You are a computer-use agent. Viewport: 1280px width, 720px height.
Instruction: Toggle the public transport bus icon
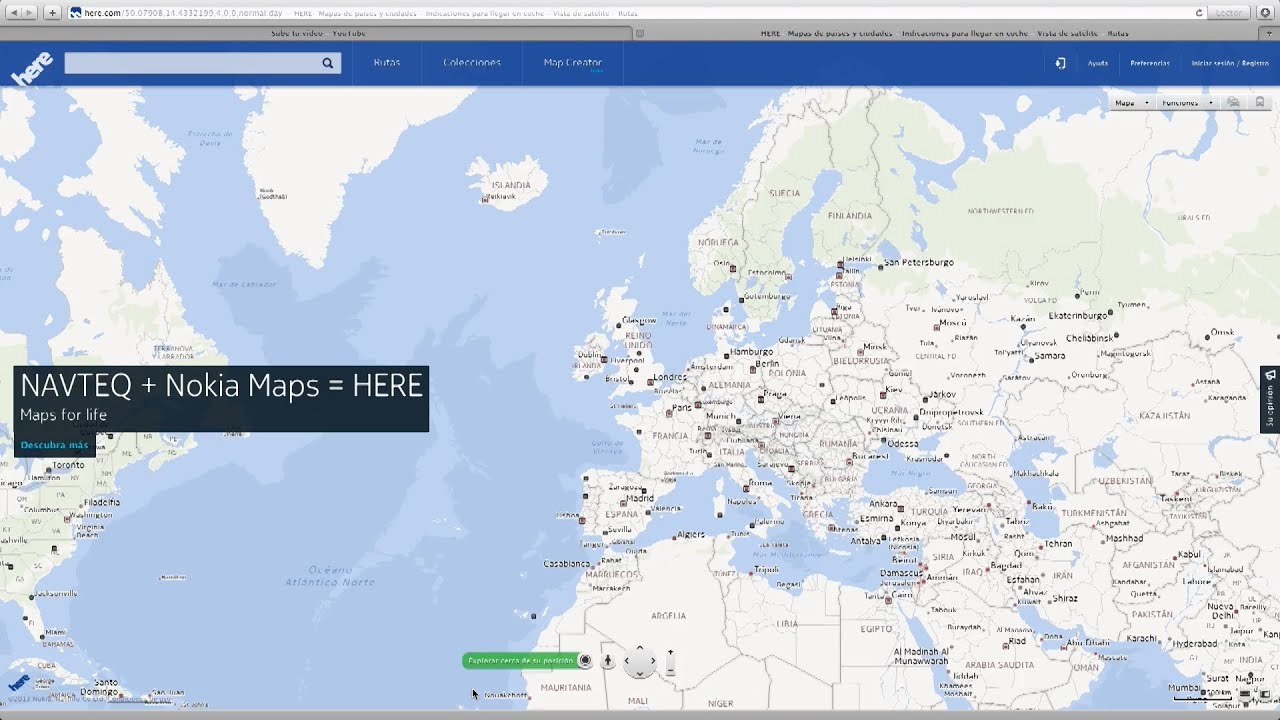click(x=1260, y=102)
